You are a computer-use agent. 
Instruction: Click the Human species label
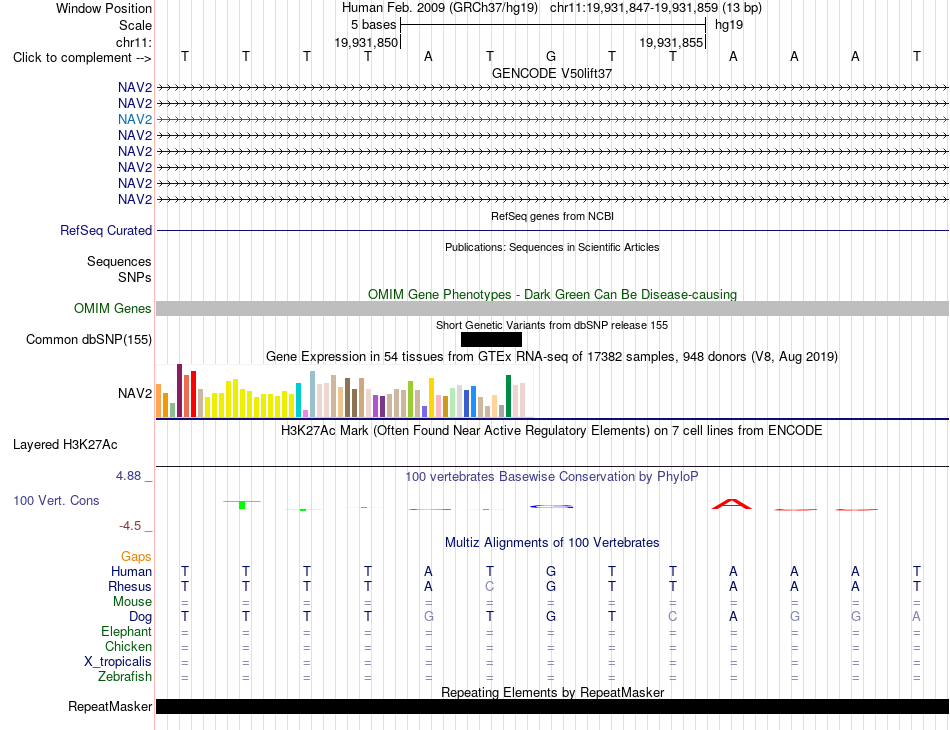131,571
